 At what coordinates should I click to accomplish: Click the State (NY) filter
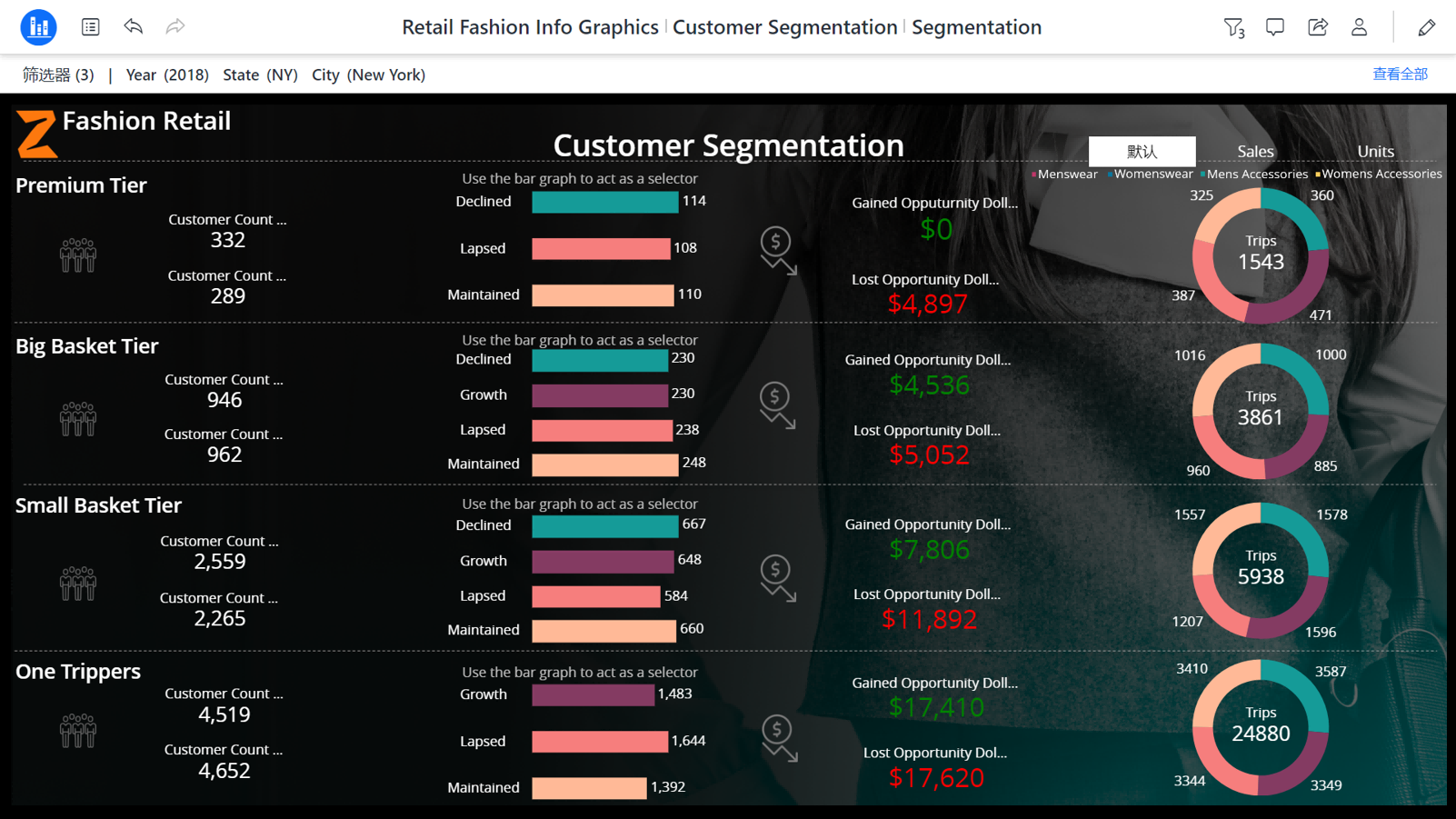point(260,75)
